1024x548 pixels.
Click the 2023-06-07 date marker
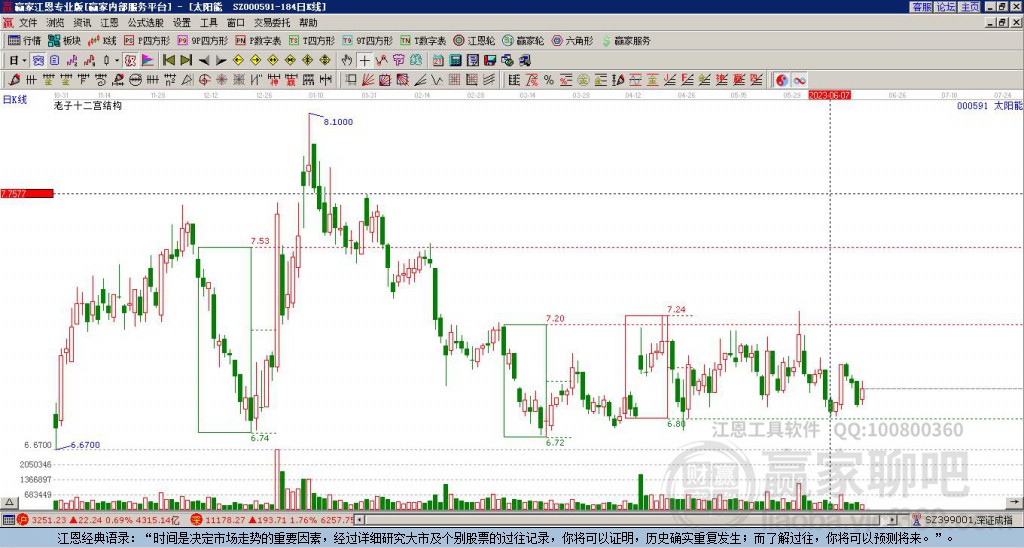[x=829, y=95]
